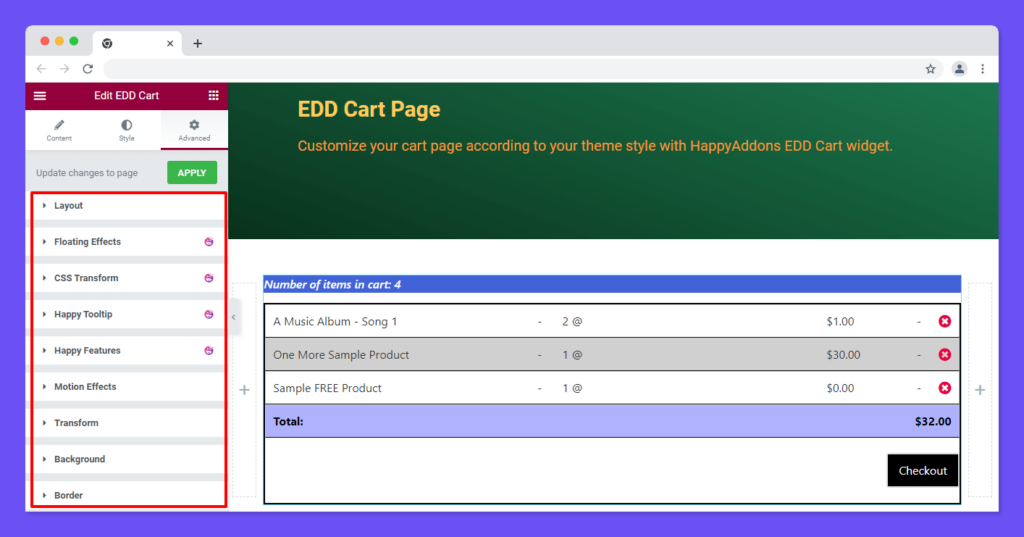Open the browser profile avatar icon

959,69
